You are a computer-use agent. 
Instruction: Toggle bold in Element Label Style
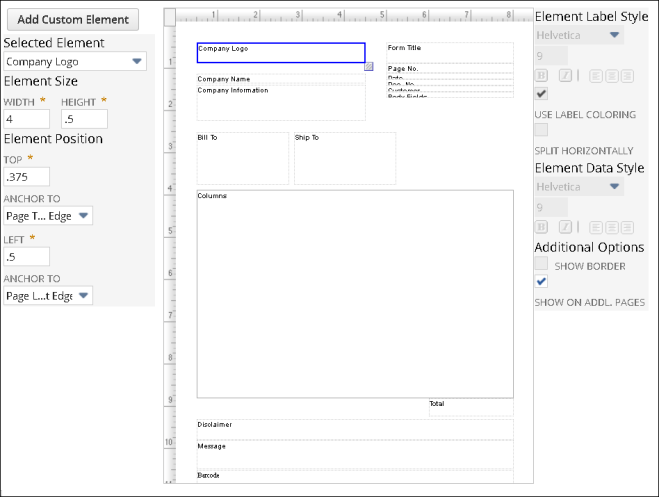(x=542, y=75)
